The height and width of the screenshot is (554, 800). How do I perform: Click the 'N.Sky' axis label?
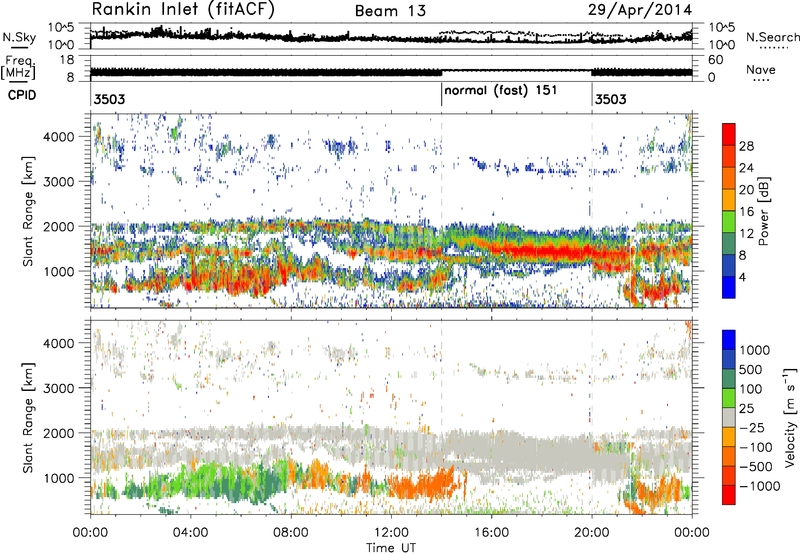coord(19,37)
